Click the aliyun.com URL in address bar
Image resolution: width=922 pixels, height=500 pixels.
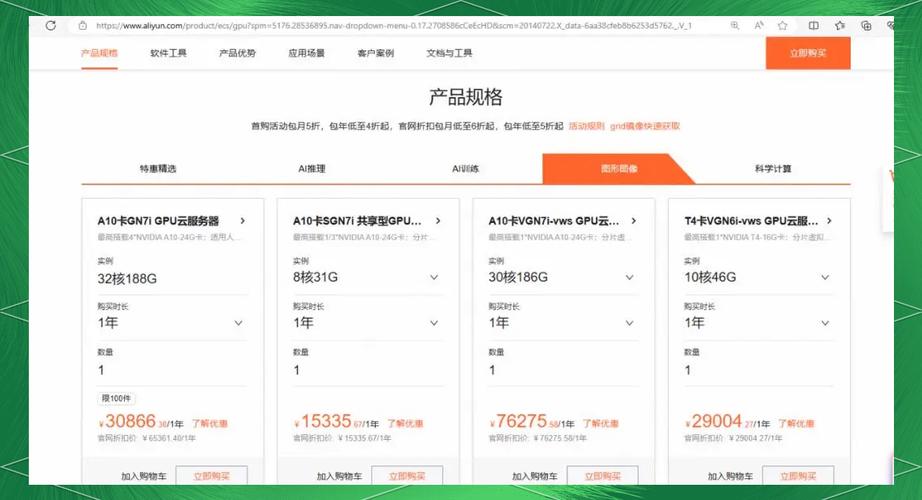coord(394,25)
